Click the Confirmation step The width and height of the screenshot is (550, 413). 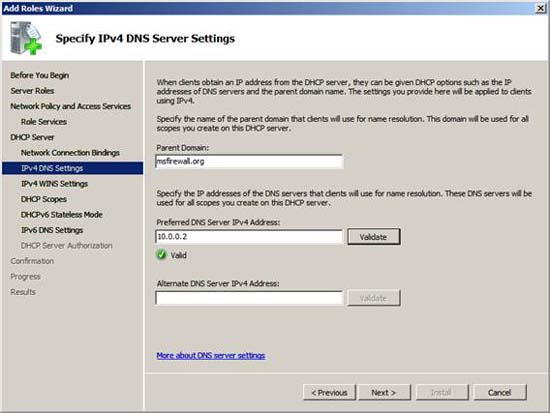click(x=32, y=261)
